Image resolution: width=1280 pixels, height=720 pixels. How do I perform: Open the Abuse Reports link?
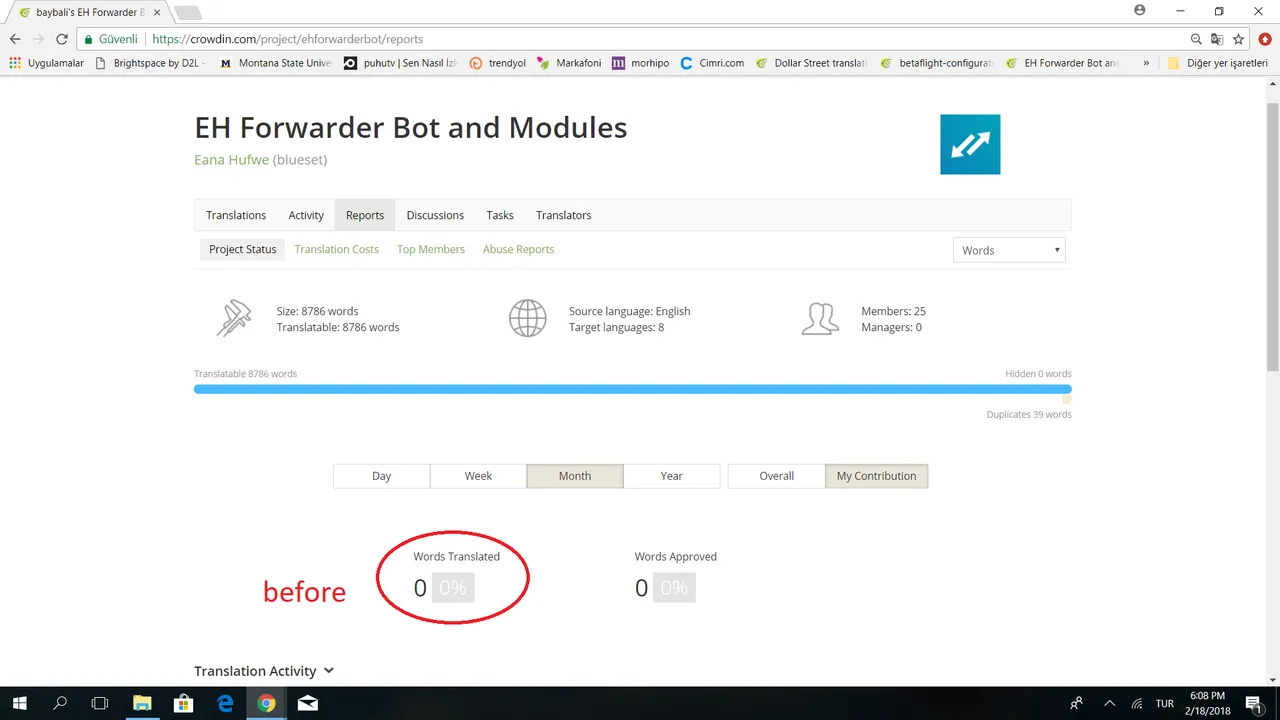[x=518, y=249]
